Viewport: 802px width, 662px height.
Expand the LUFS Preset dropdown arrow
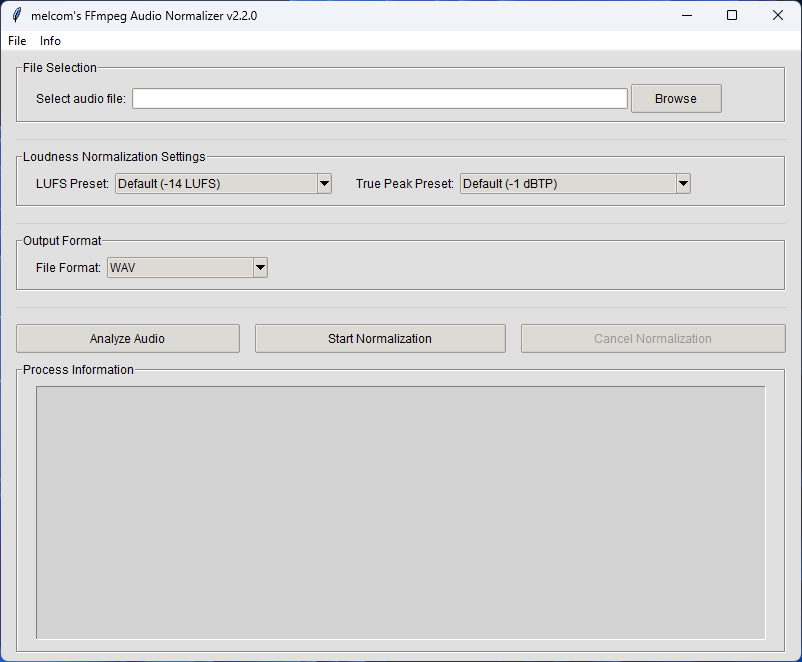click(324, 183)
